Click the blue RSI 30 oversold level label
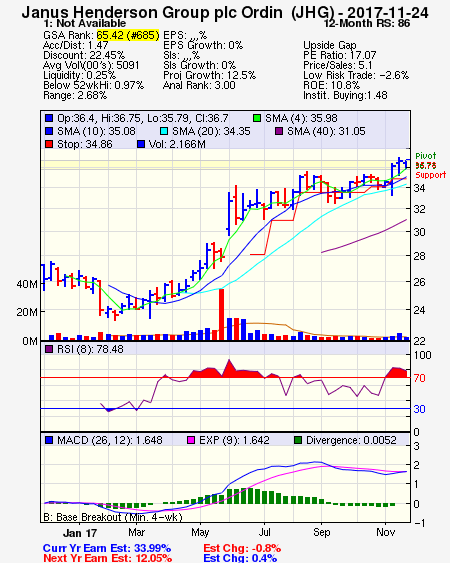 pos(419,409)
